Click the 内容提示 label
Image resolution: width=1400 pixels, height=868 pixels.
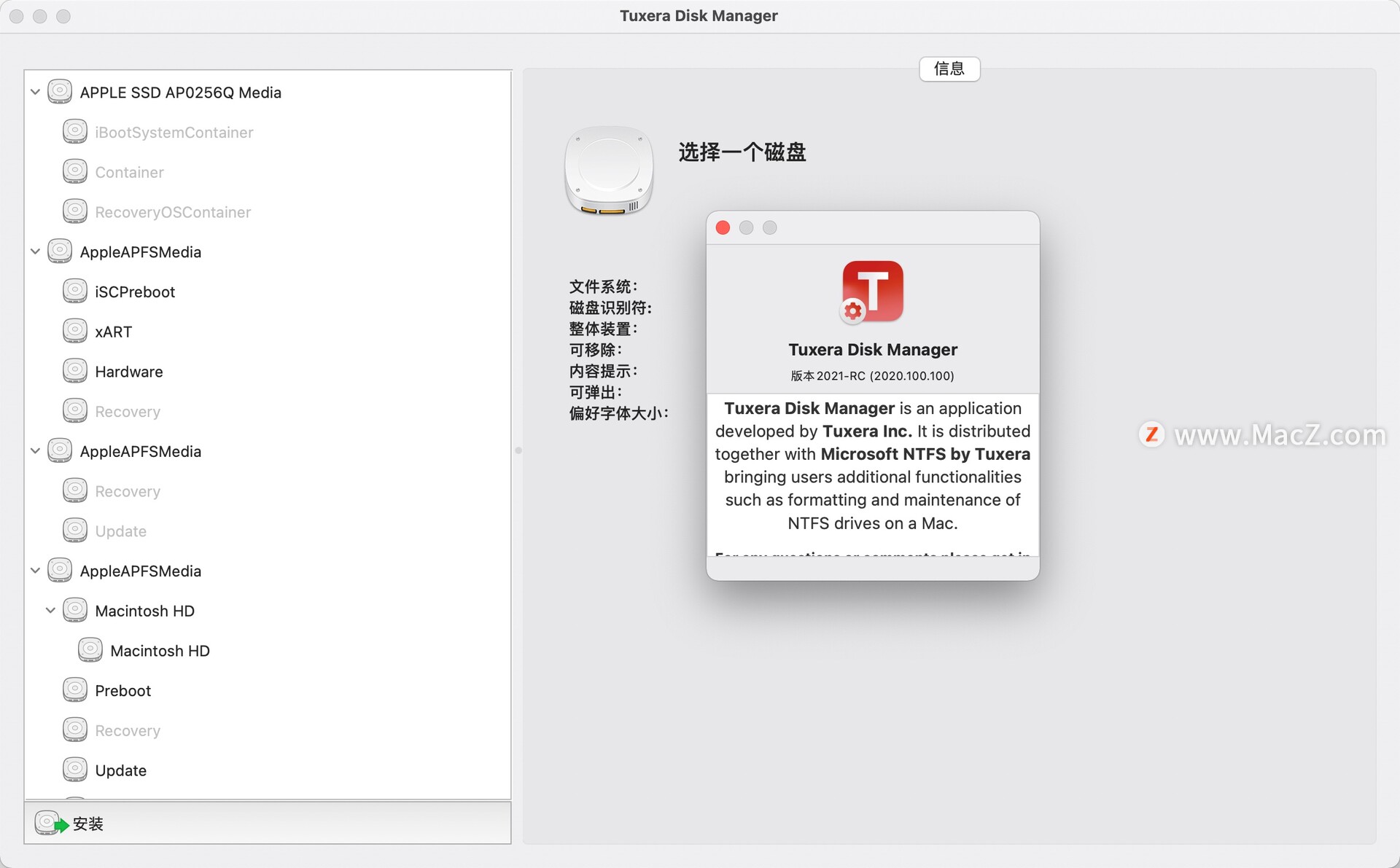point(603,371)
